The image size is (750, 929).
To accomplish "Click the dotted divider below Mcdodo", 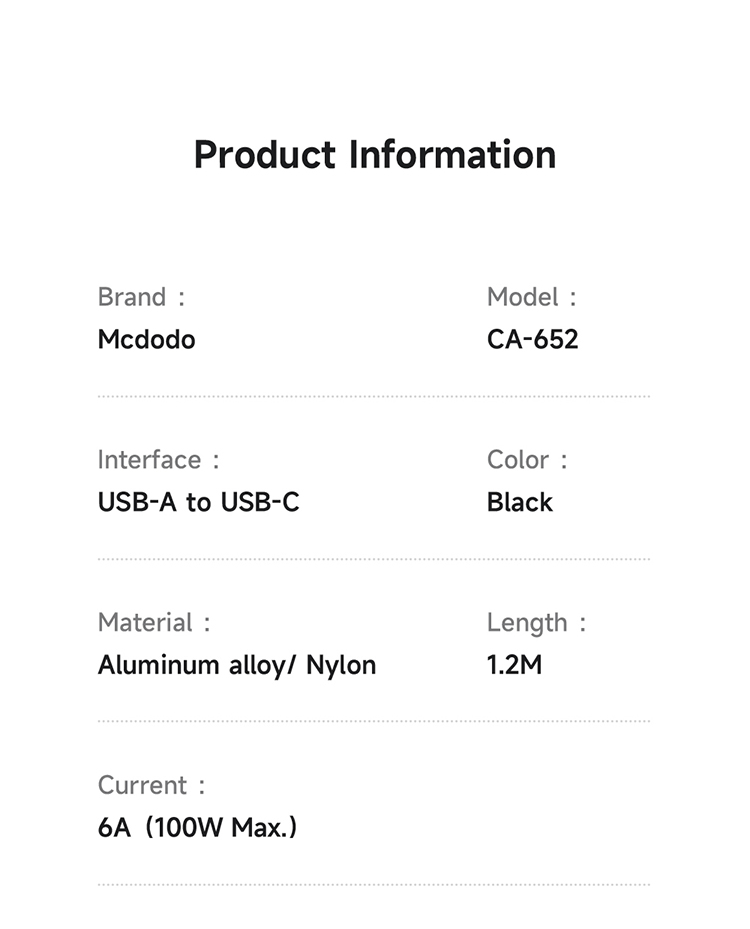I will (374, 397).
